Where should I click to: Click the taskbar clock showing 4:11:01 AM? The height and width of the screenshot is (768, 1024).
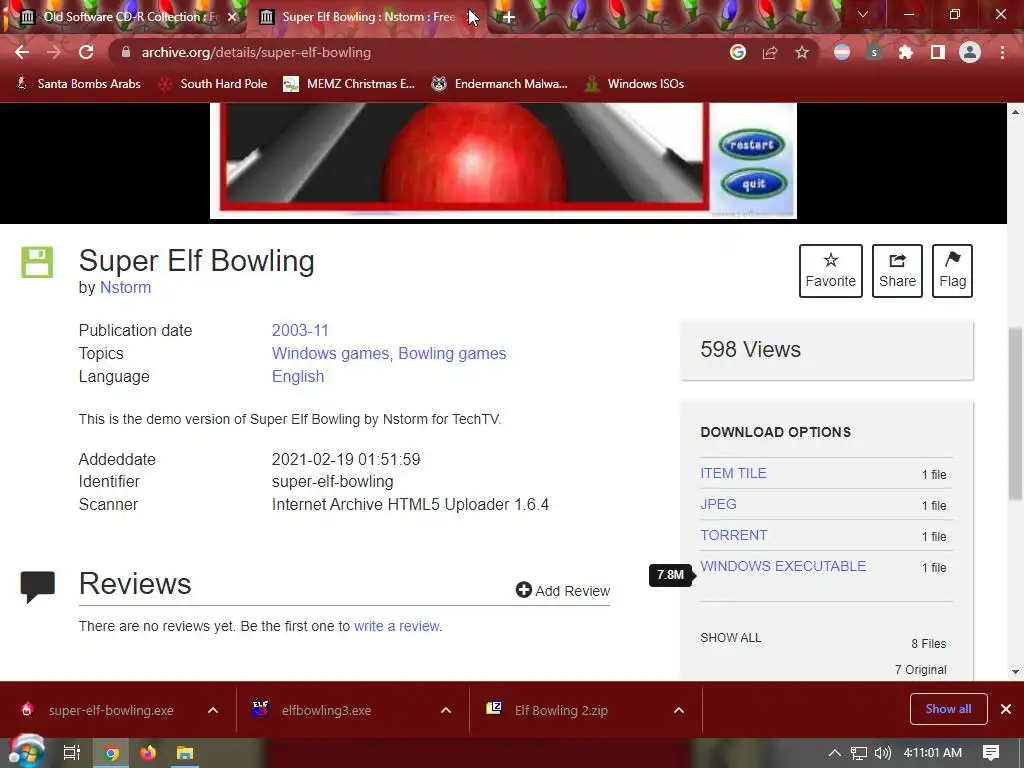[933, 753]
